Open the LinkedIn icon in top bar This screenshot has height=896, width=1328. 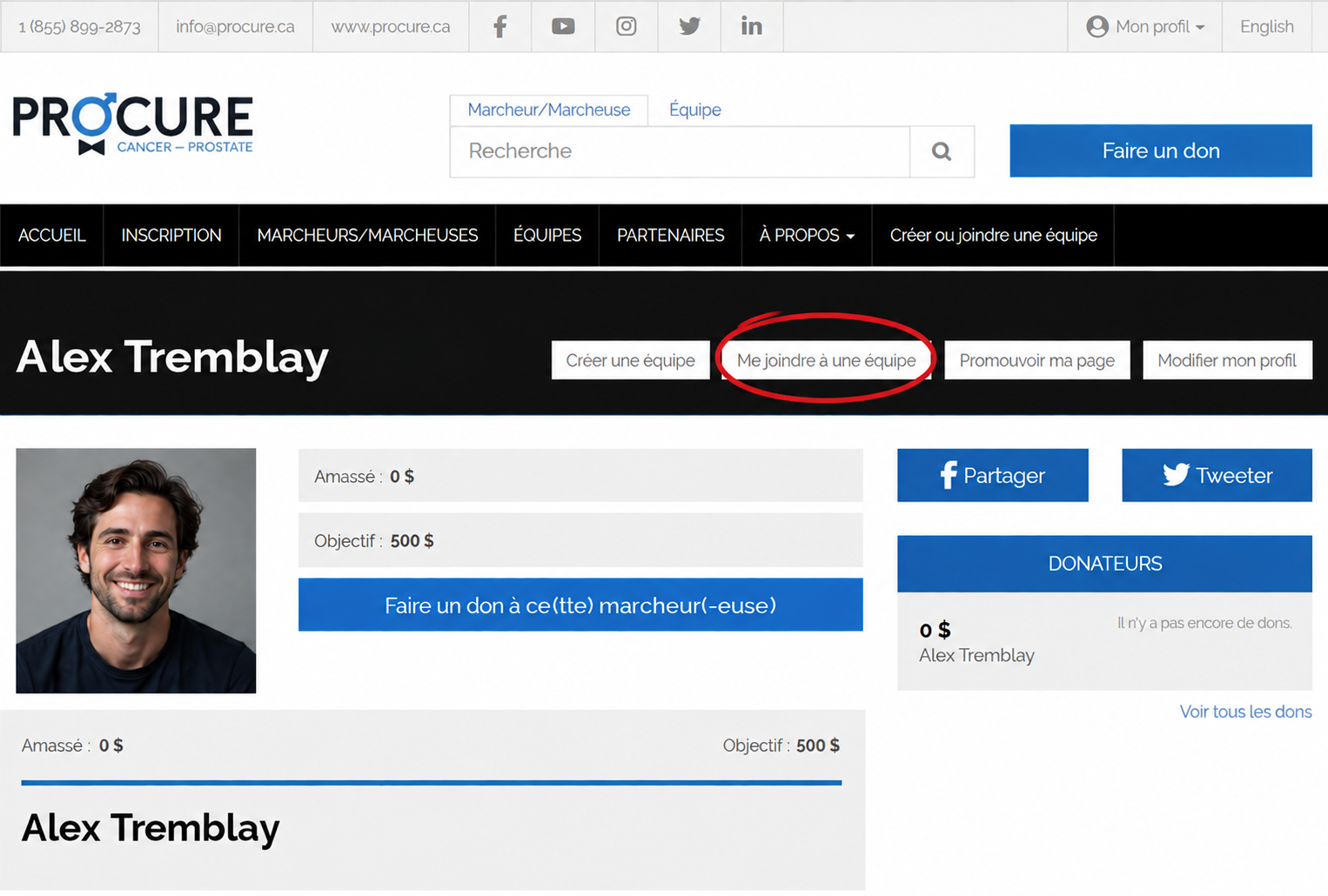point(752,26)
